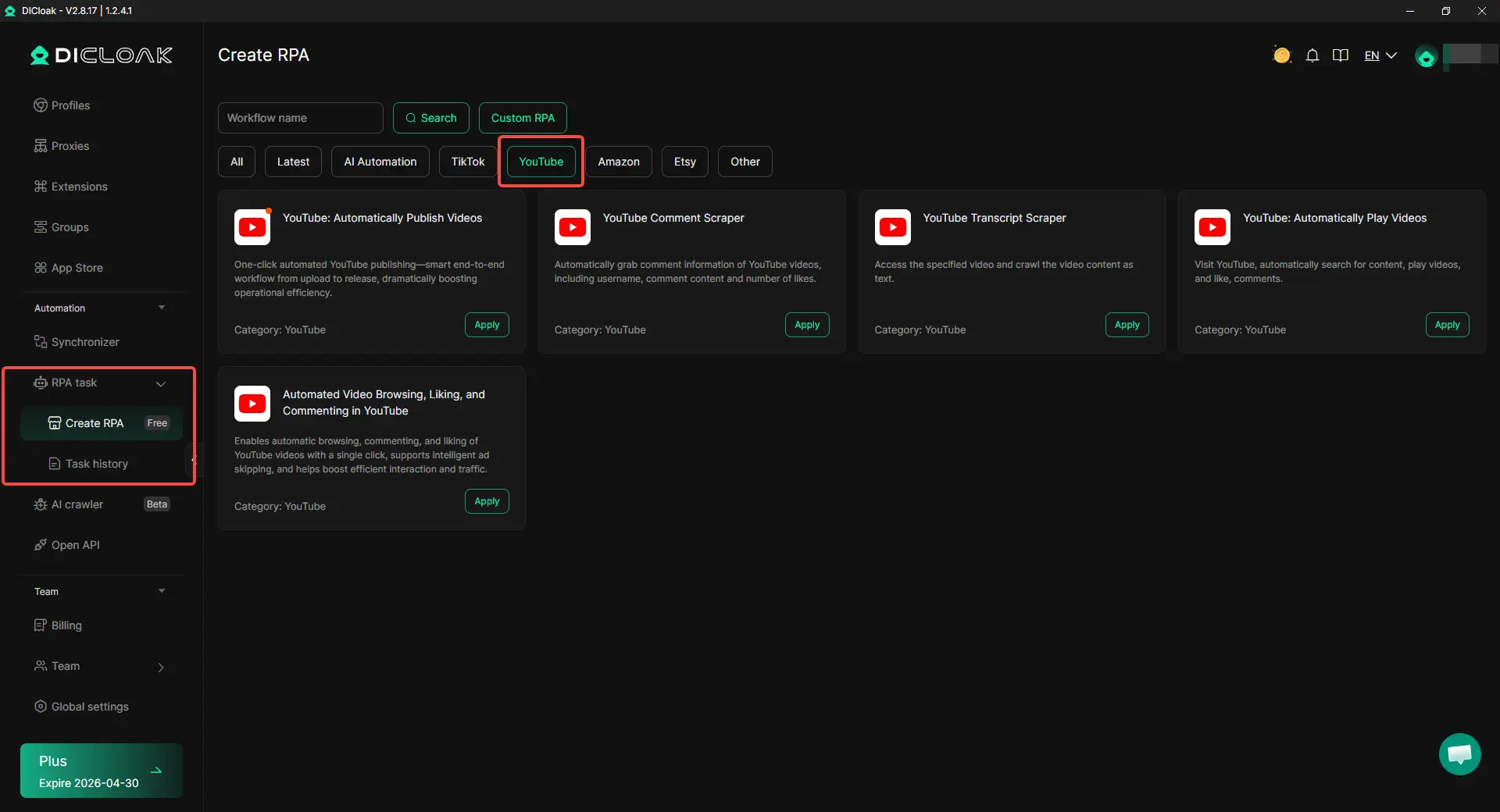Click the Workflow name search field
This screenshot has width=1500, height=812.
[300, 118]
